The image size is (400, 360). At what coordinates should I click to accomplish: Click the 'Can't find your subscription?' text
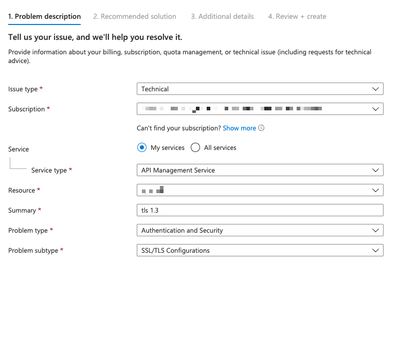pos(179,128)
